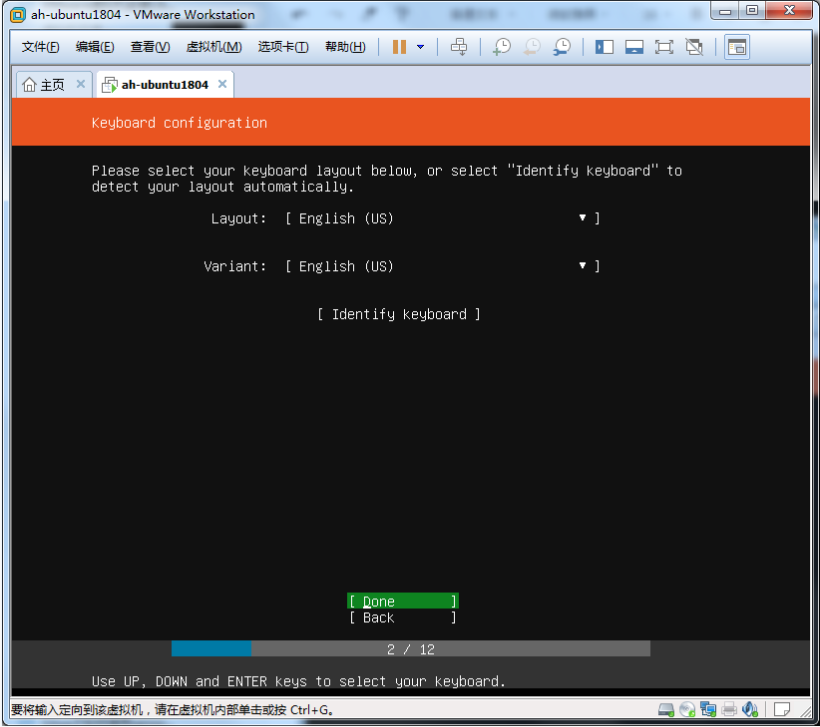Open the power options dropdown arrow

point(420,47)
